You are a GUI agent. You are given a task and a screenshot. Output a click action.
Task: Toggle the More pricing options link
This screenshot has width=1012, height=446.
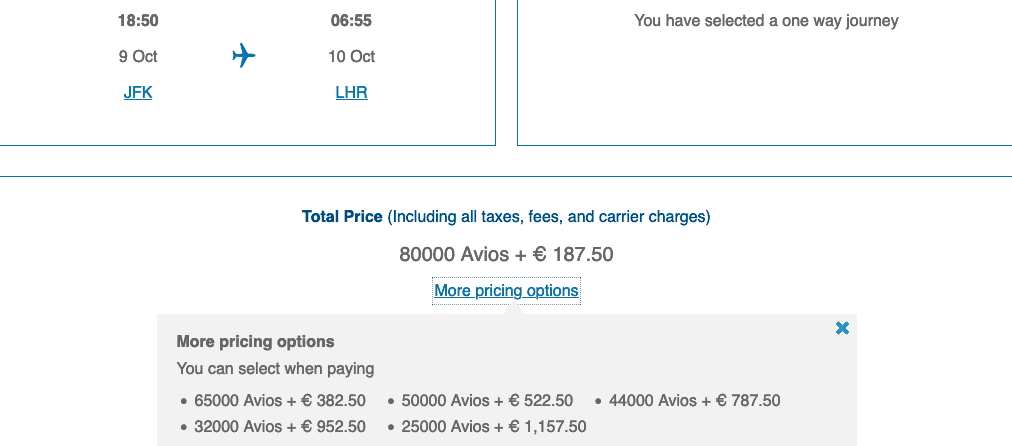click(506, 291)
